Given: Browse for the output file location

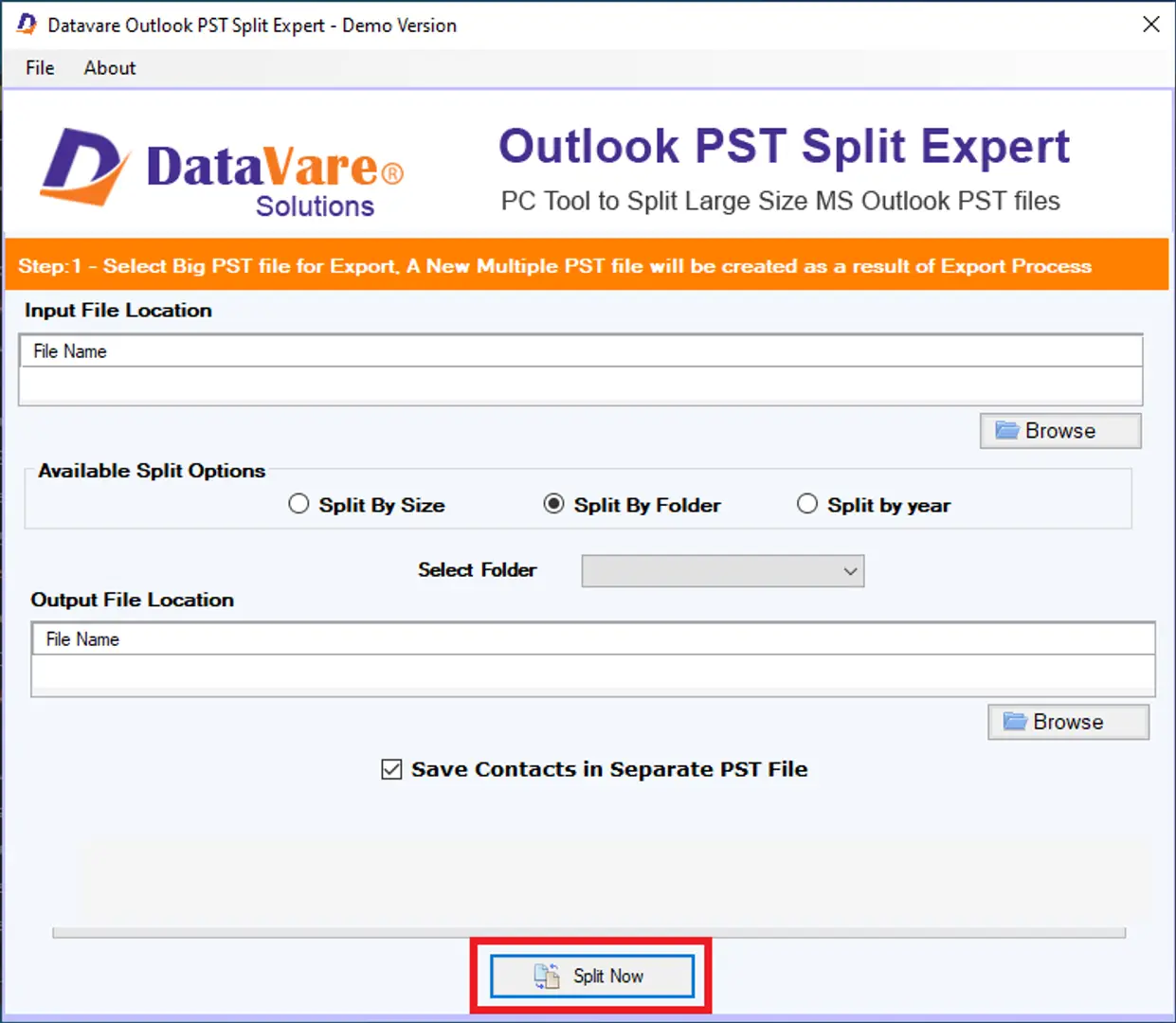Looking at the screenshot, I should (1068, 722).
